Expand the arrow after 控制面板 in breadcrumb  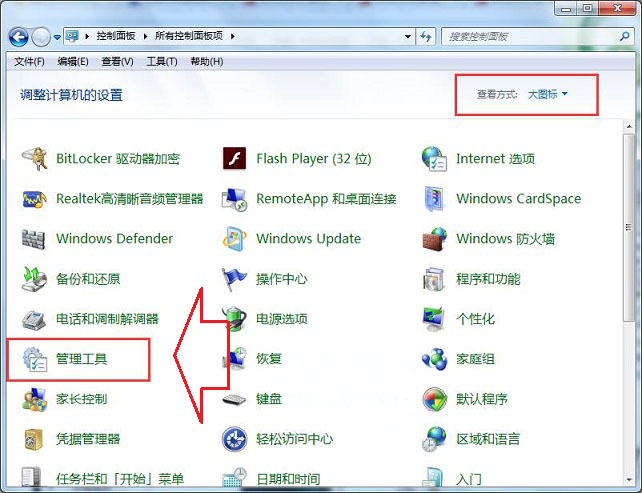[145, 36]
